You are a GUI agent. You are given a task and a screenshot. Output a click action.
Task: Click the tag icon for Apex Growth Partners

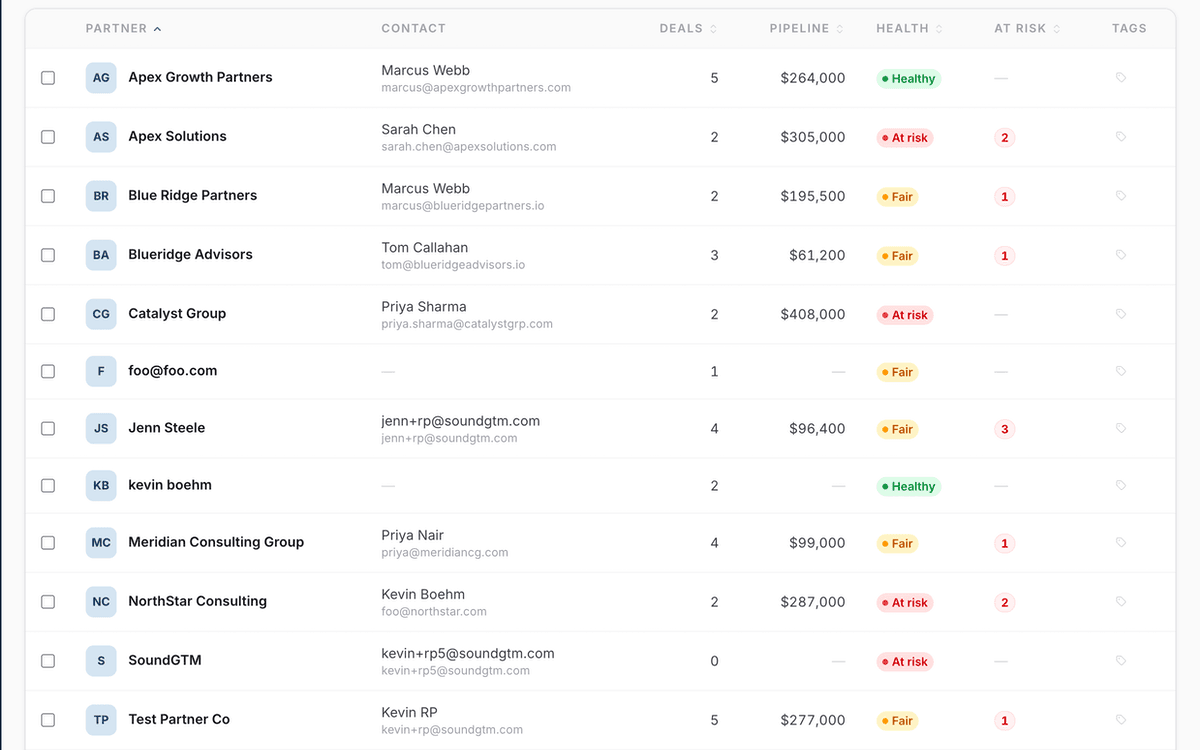click(x=1121, y=77)
